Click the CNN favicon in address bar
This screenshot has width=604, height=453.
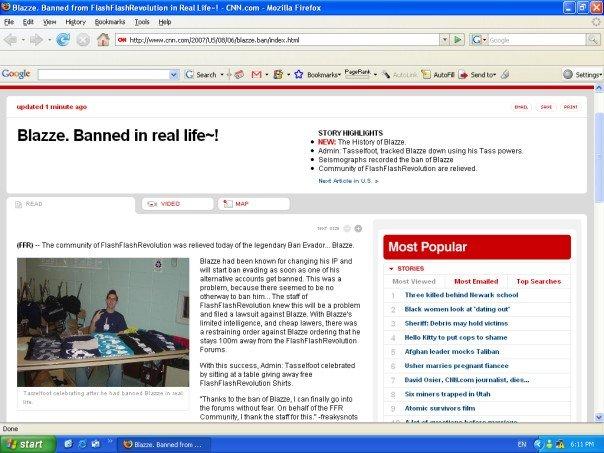(122, 40)
